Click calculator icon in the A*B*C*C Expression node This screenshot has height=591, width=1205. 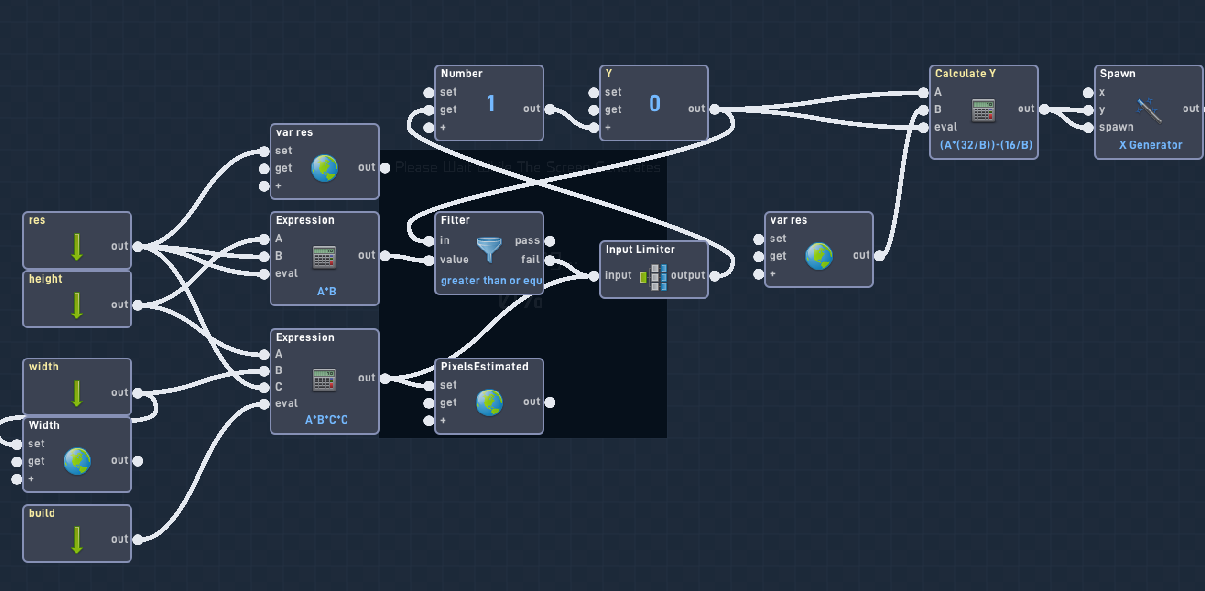324,379
